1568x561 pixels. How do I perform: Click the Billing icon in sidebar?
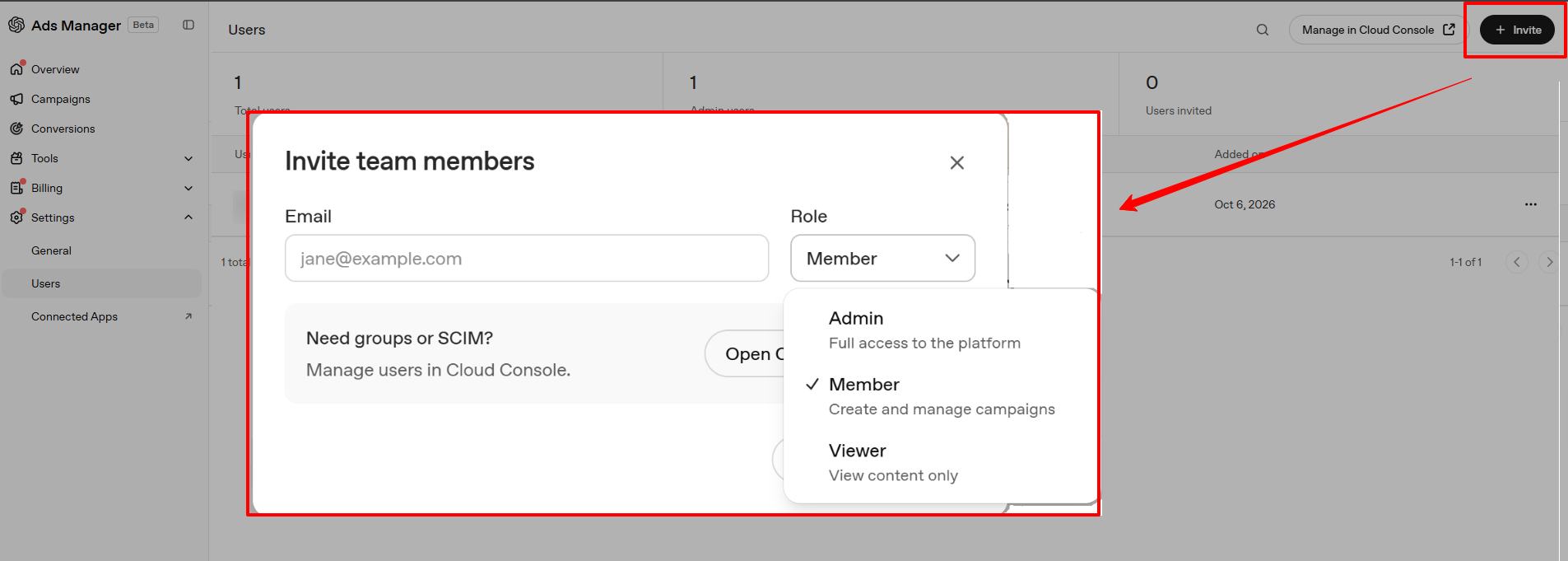[16, 188]
